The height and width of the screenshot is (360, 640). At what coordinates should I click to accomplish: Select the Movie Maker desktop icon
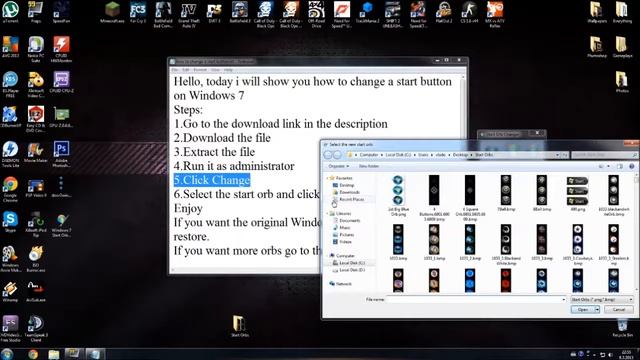pyautogui.click(x=36, y=152)
